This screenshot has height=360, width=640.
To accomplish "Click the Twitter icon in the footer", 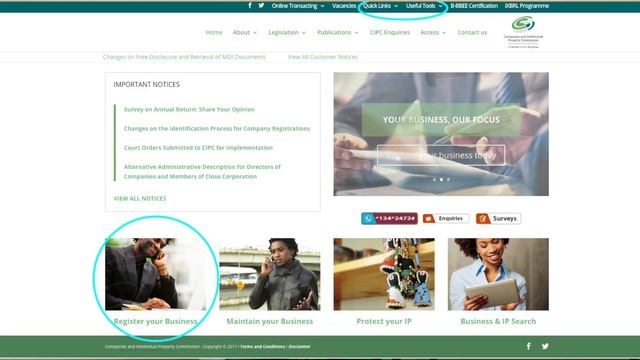I will coord(545,346).
